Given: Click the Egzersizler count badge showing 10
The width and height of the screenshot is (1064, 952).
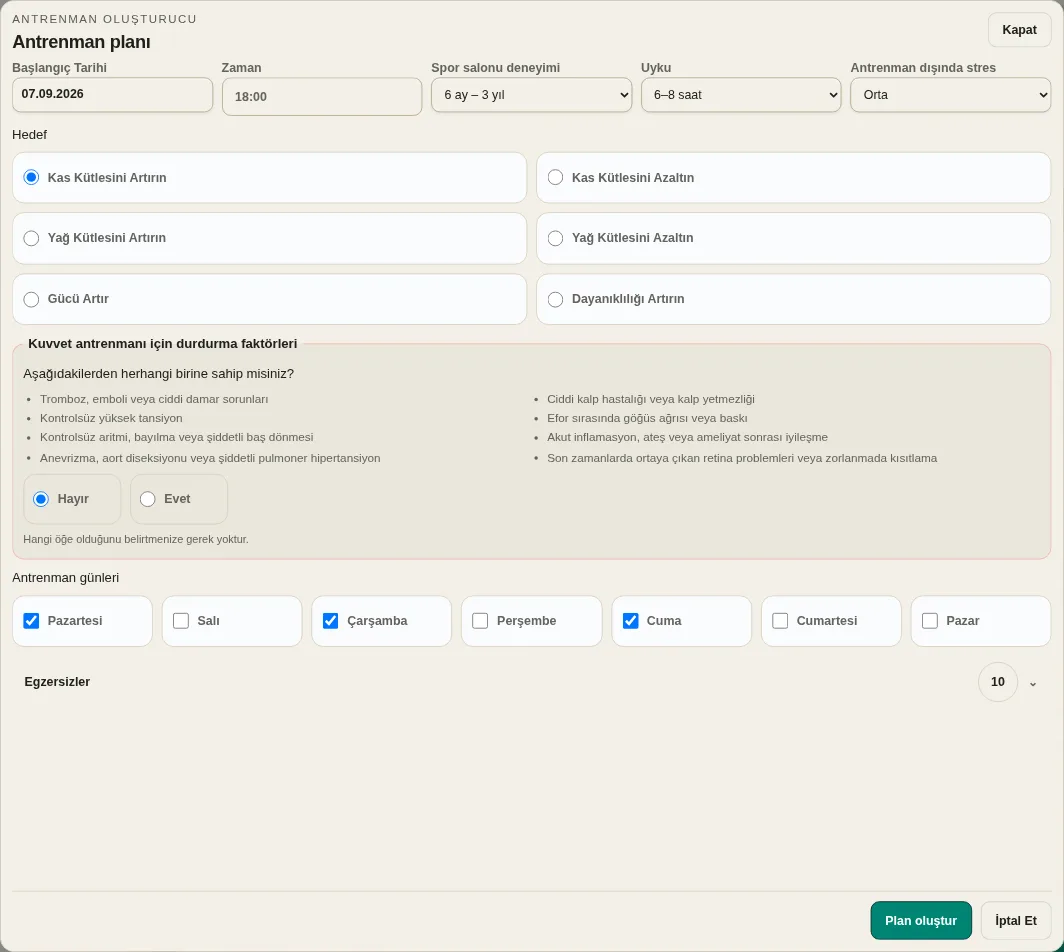Looking at the screenshot, I should (998, 682).
